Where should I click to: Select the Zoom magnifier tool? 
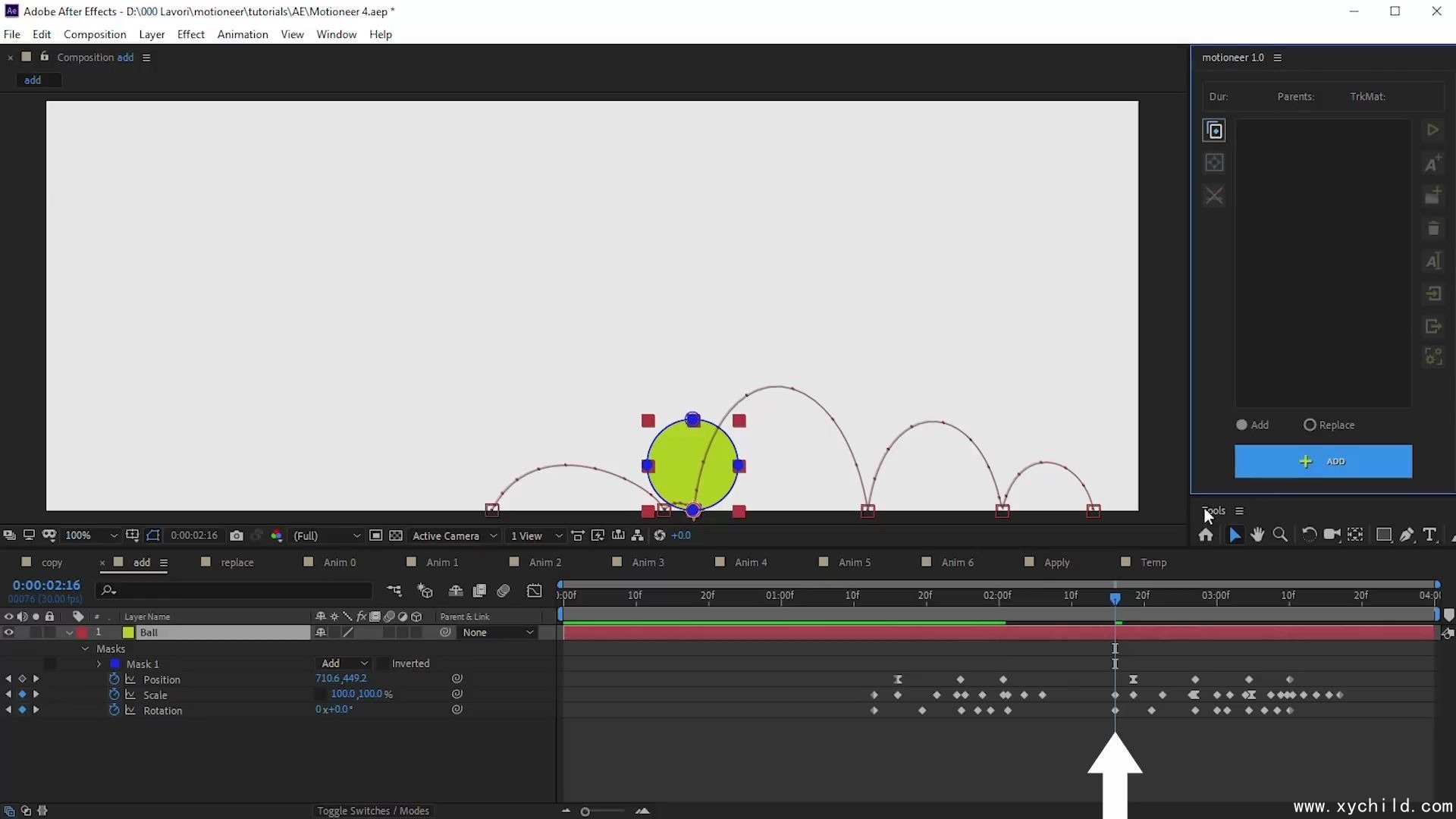click(1280, 535)
